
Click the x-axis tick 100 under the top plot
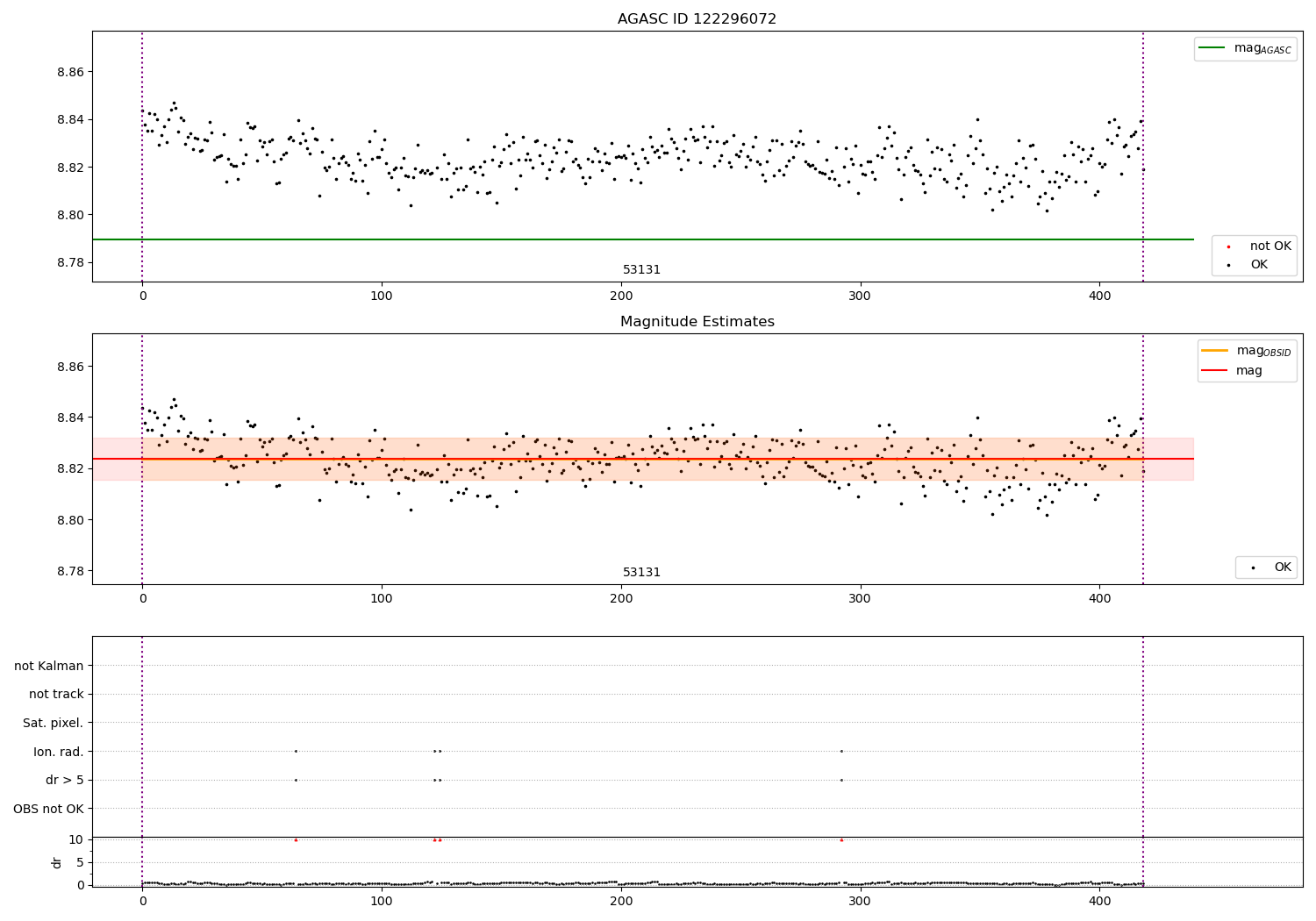(x=382, y=296)
